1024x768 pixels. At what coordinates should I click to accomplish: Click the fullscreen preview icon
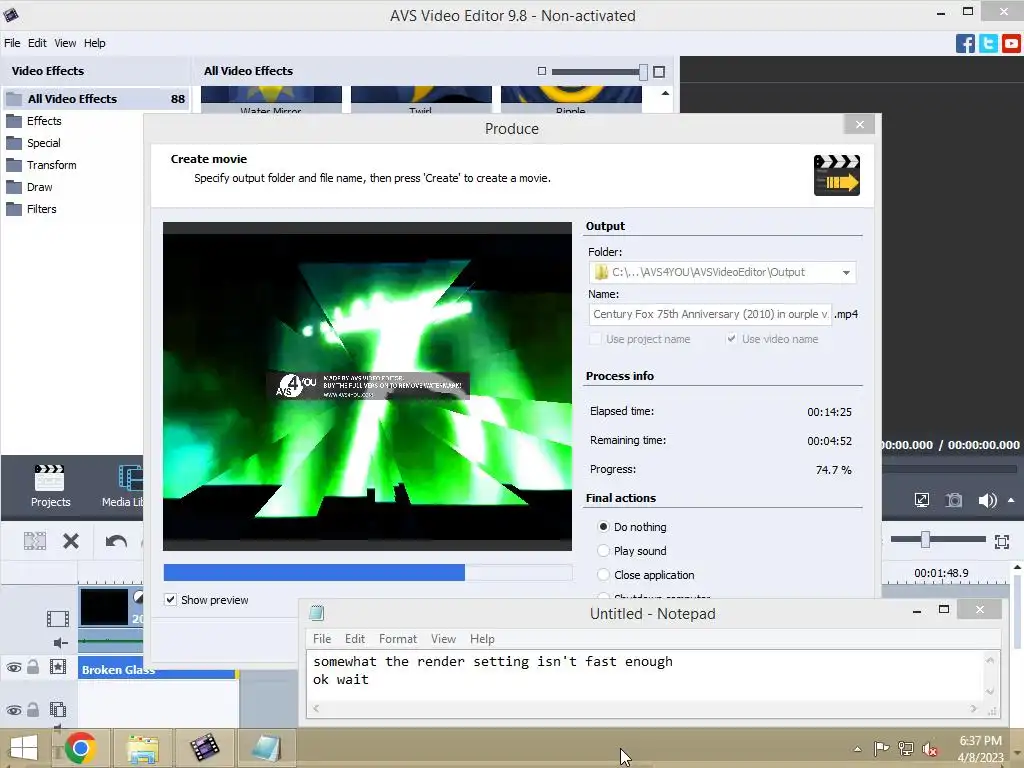[x=921, y=501]
